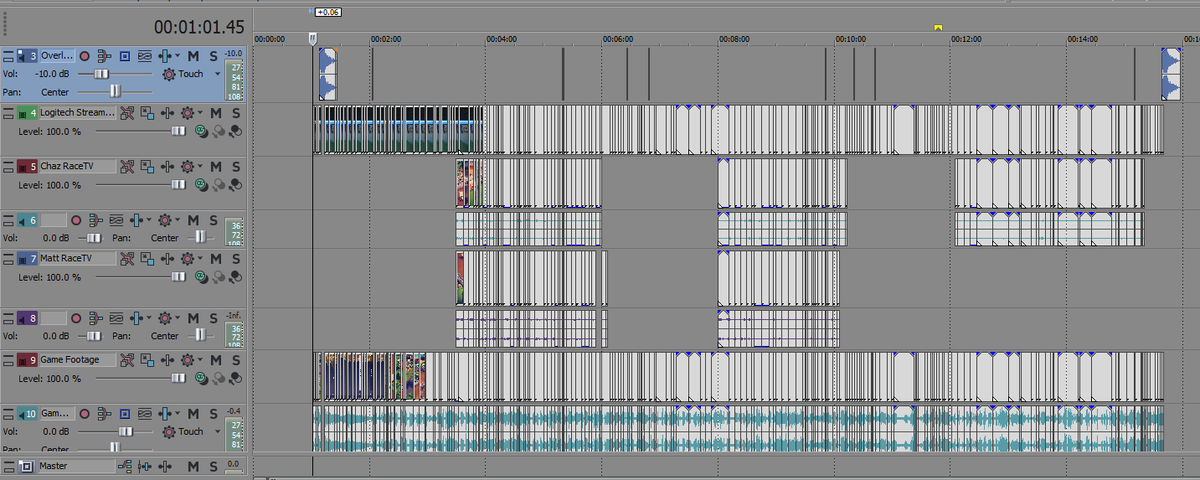Arm track 10 Game audio for record
Screen dimensions: 1200x480
tap(84, 414)
